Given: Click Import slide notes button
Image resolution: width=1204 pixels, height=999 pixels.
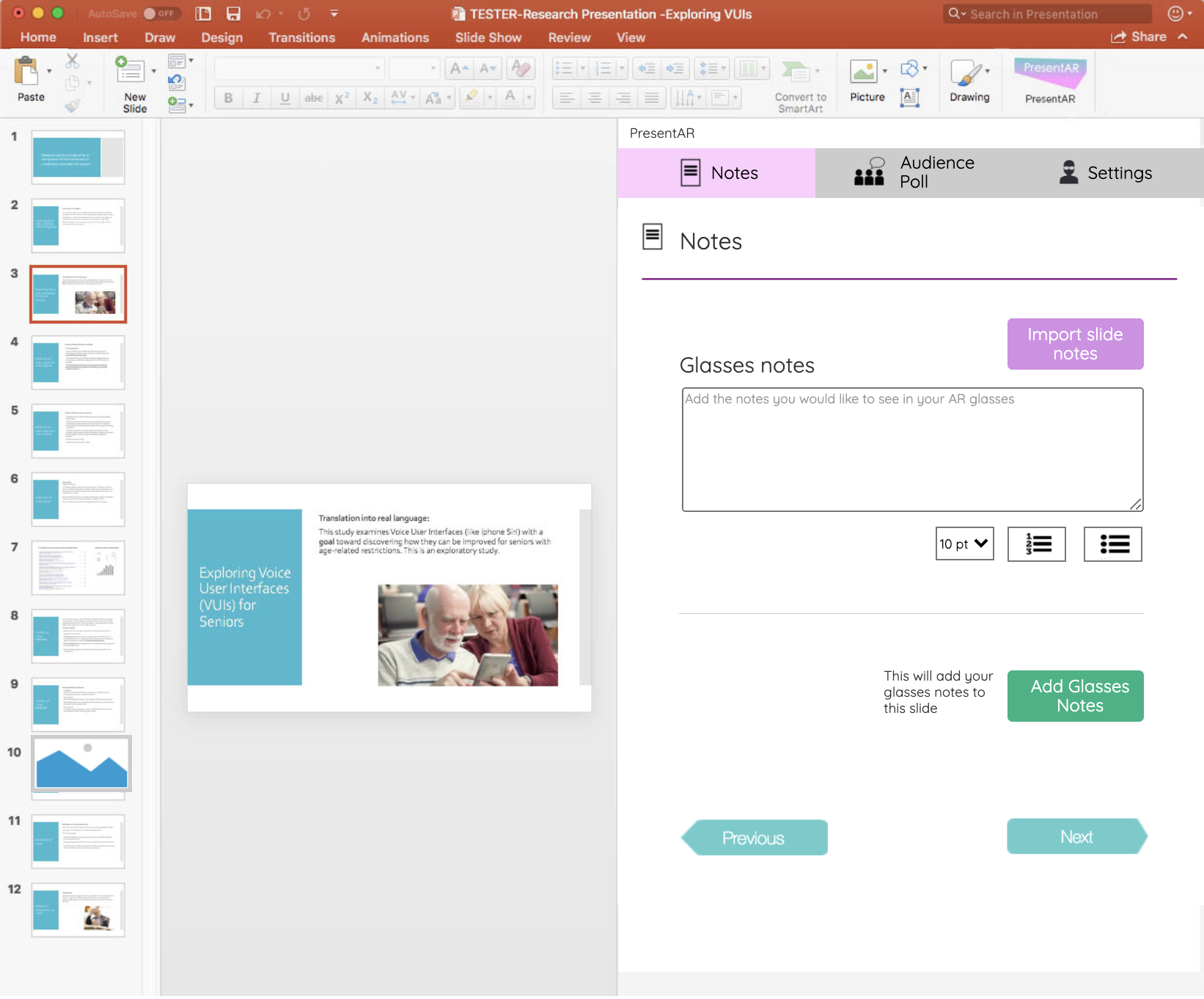Looking at the screenshot, I should (1075, 344).
